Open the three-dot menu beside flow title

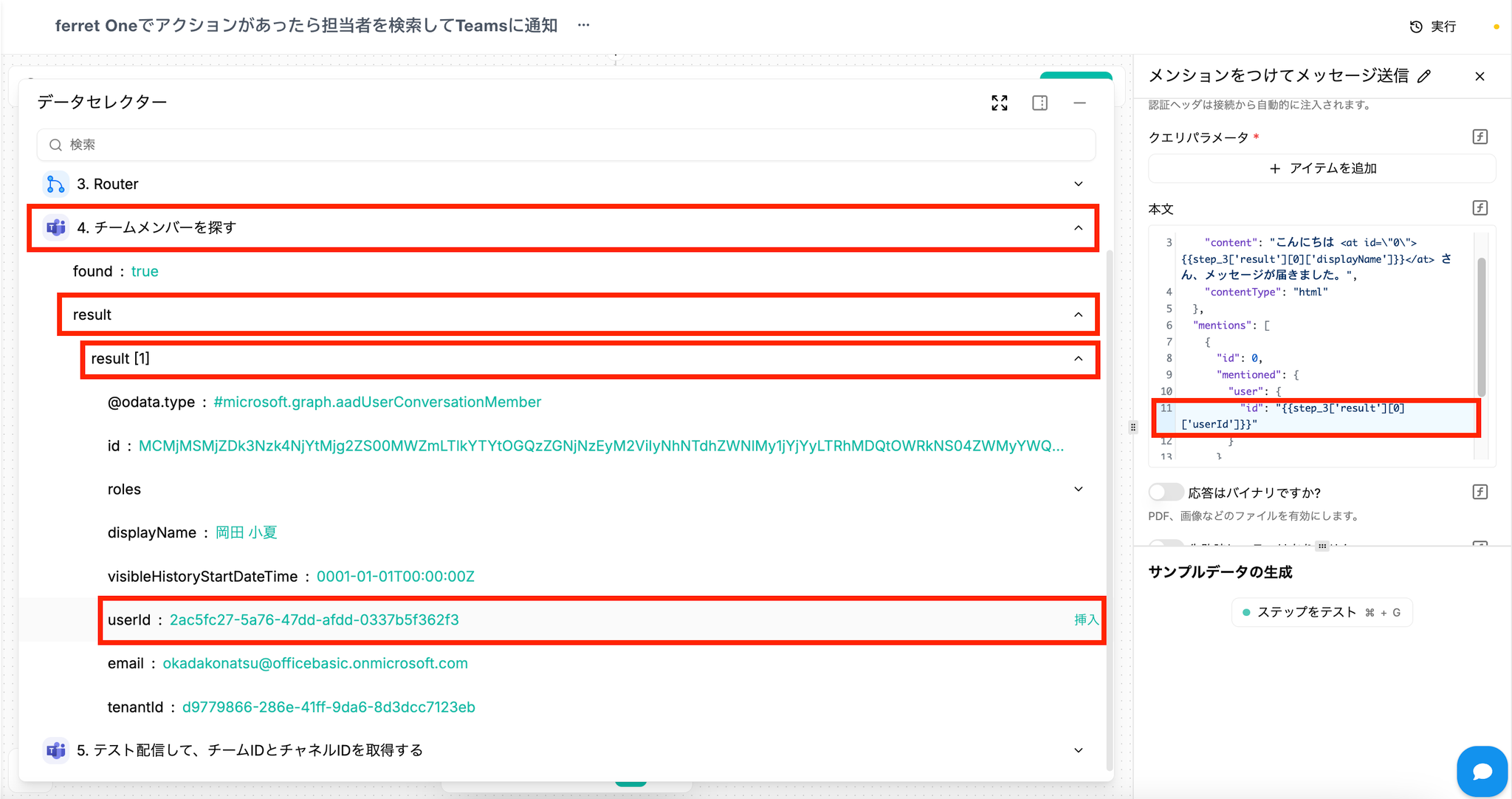(584, 25)
